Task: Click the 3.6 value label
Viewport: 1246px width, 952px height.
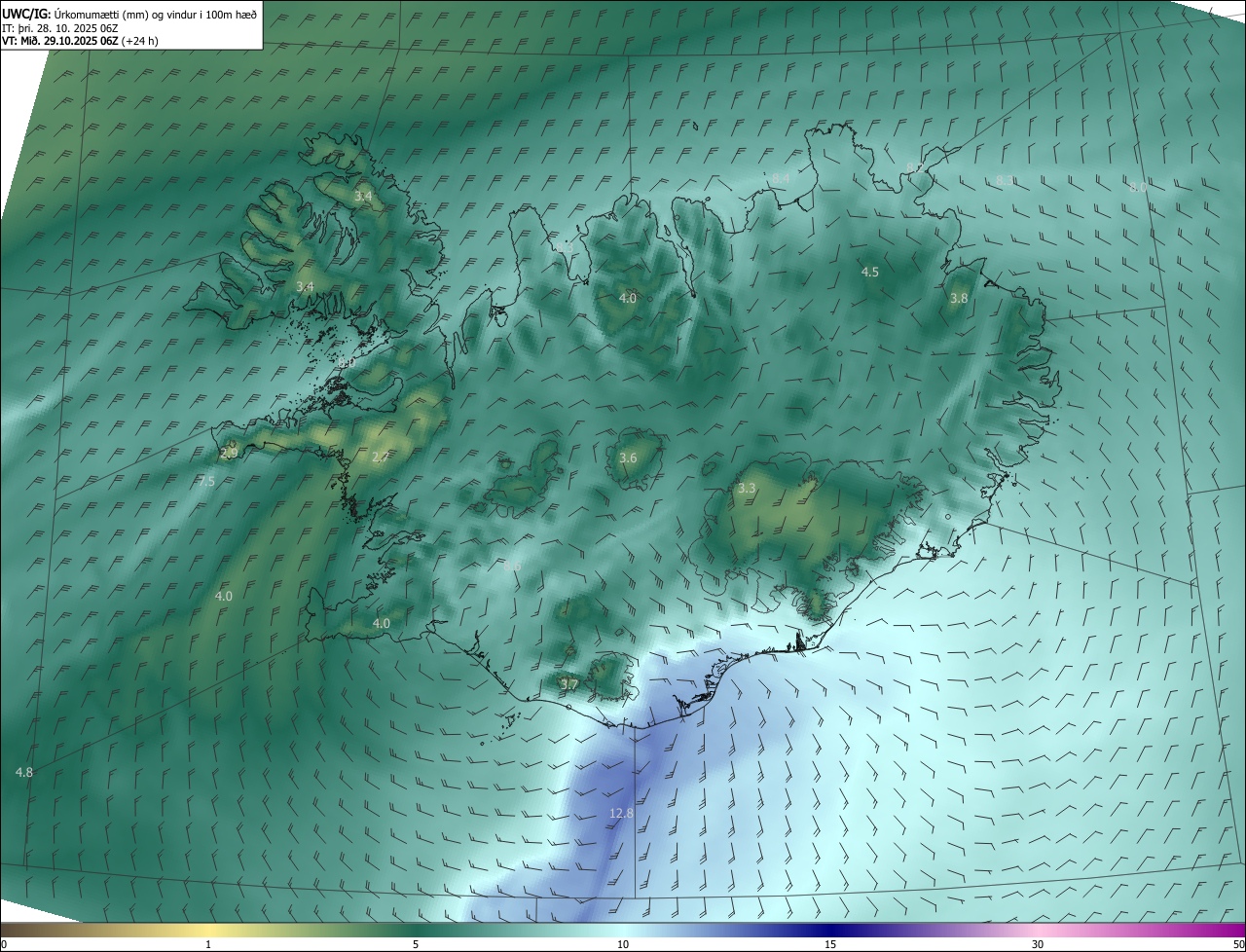Action: 628,458
